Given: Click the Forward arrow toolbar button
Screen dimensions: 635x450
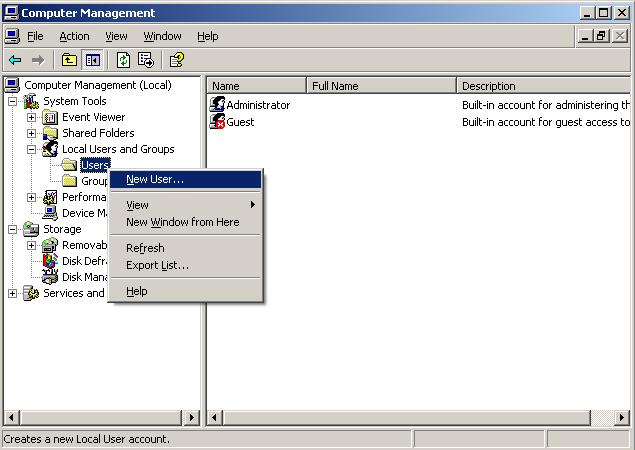Looking at the screenshot, I should coord(38,60).
